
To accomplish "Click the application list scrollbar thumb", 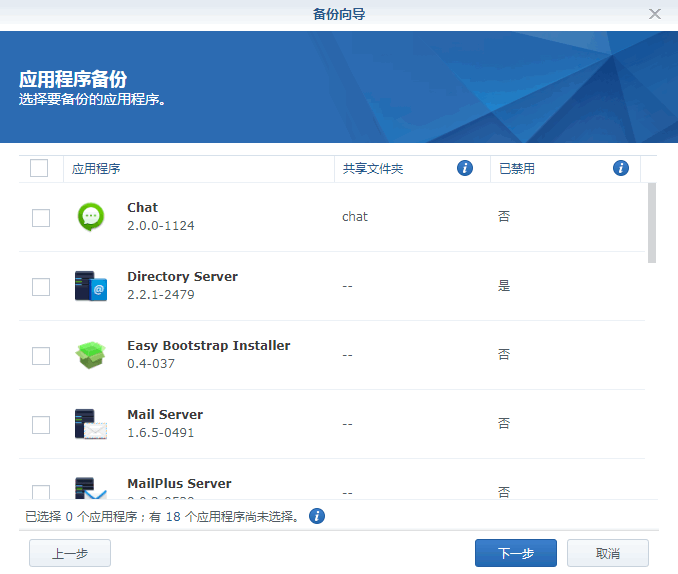I will 652,223.
